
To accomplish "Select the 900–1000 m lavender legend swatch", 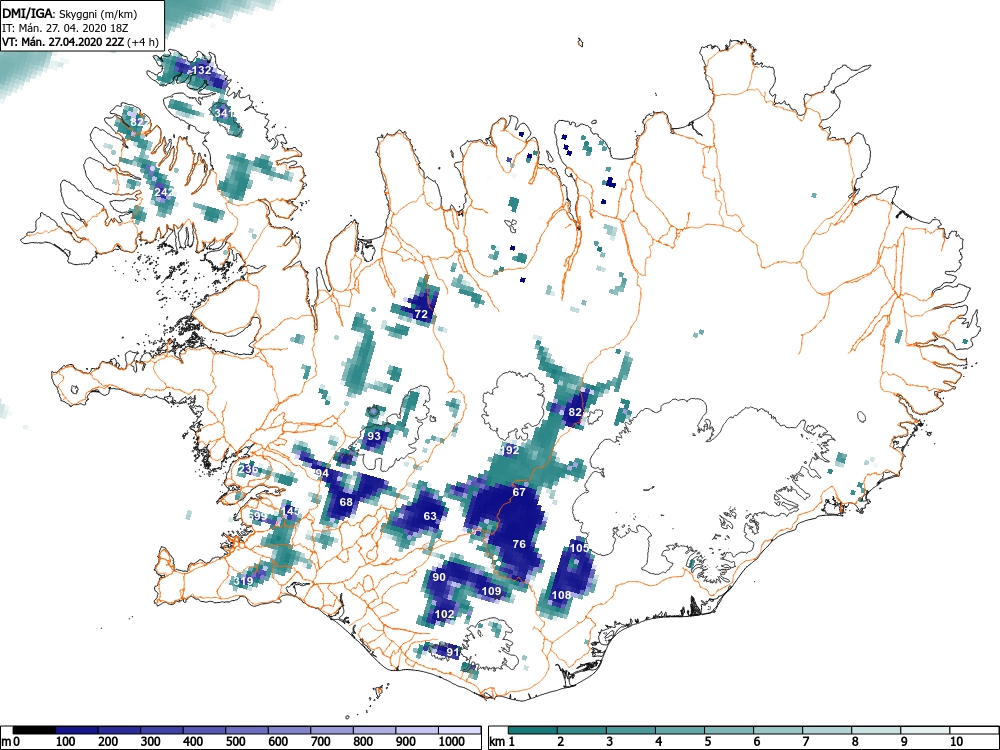I will pos(417,730).
